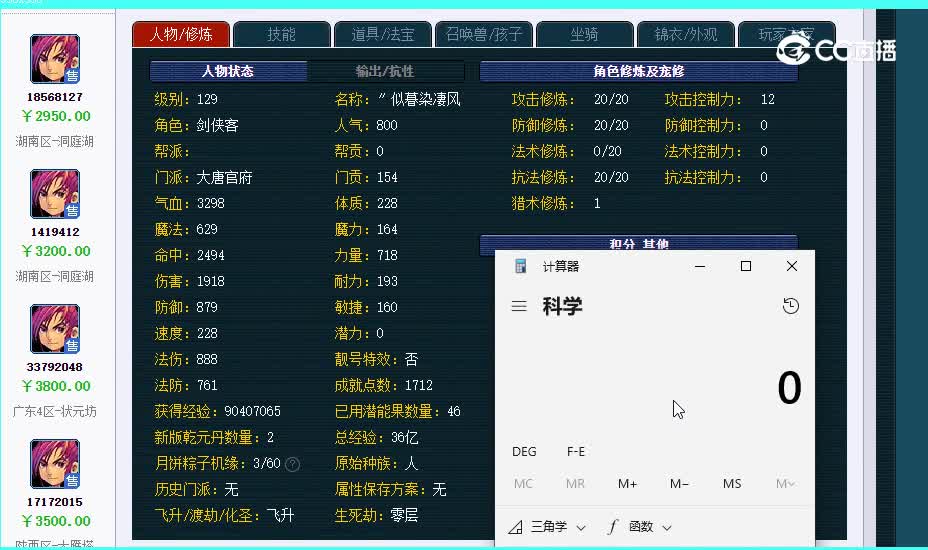
Task: Click the avatar for listing 33792048
Action: (x=55, y=329)
